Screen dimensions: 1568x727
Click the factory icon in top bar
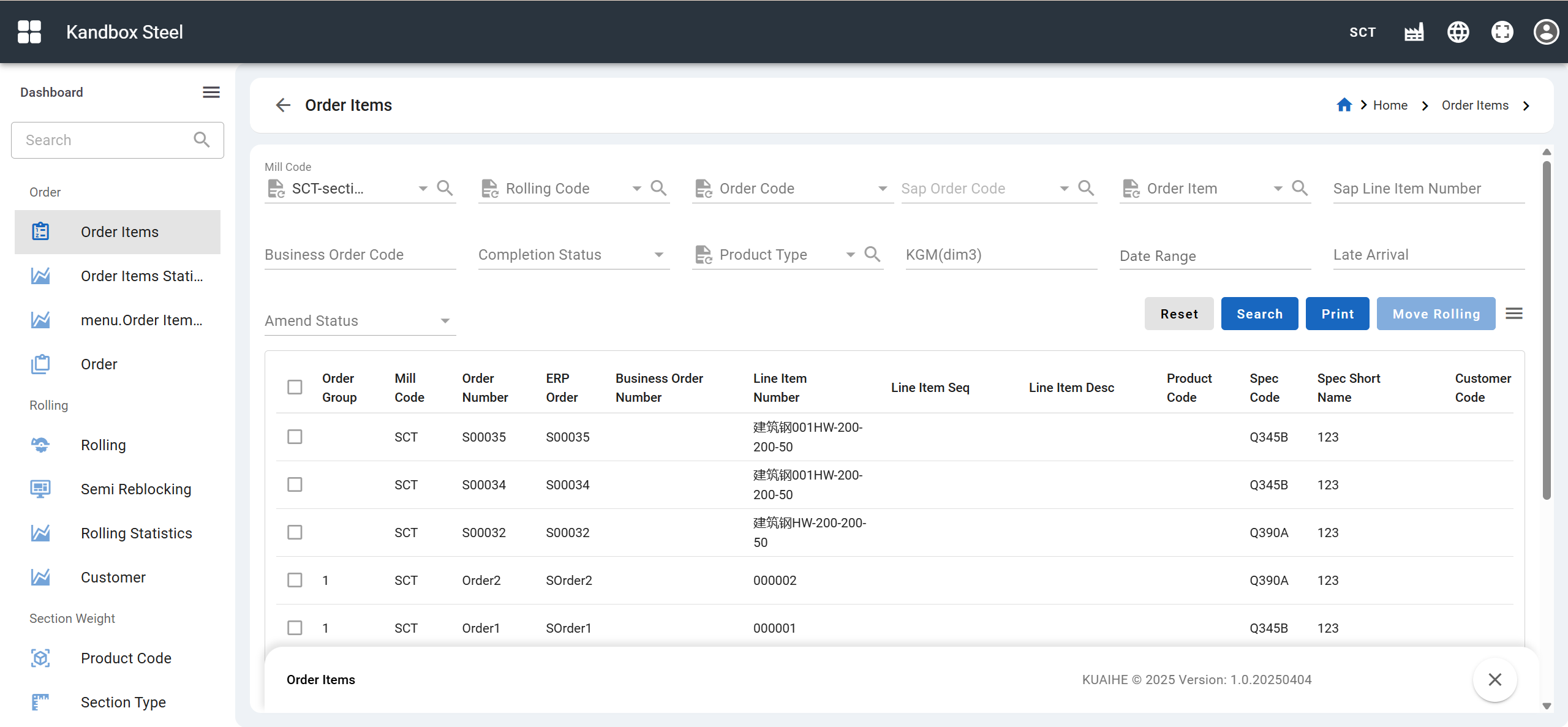click(x=1414, y=32)
